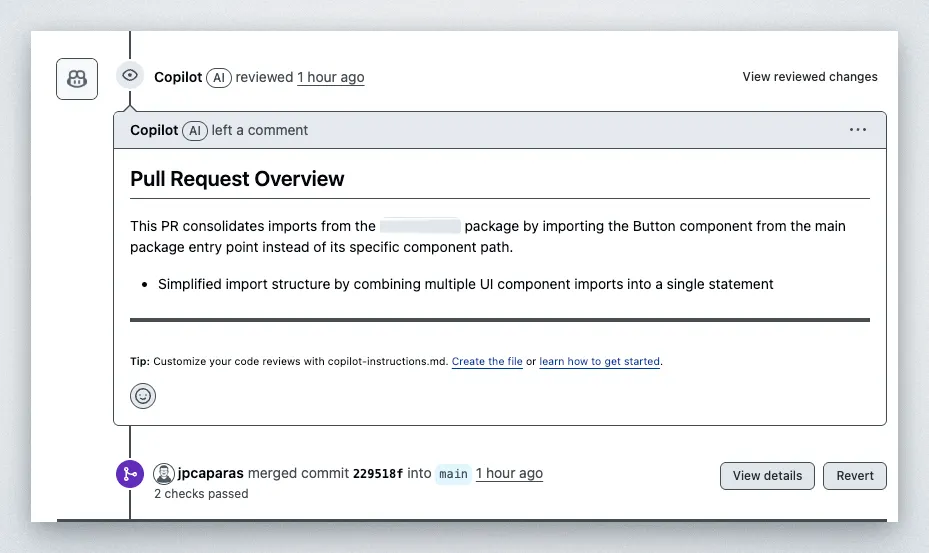This screenshot has width=929, height=553.
Task: Open the View reviewed changes link
Action: pos(809,77)
